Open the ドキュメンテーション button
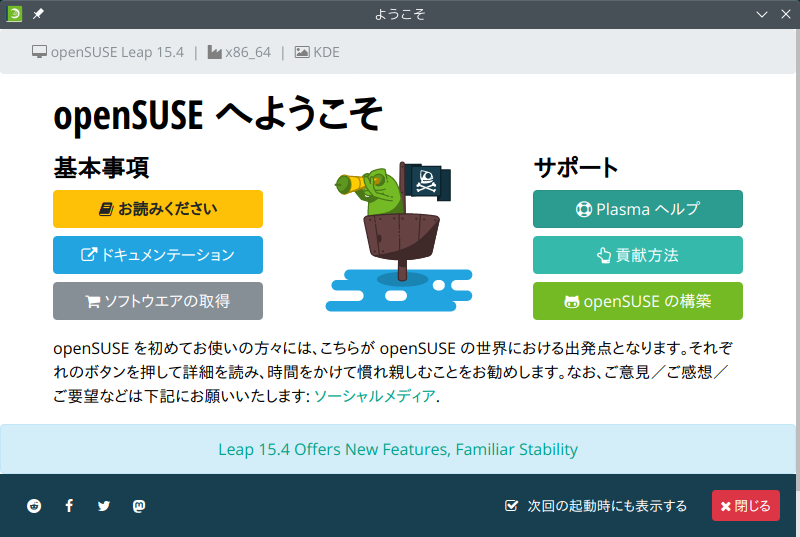The image size is (800, 537). coord(158,255)
